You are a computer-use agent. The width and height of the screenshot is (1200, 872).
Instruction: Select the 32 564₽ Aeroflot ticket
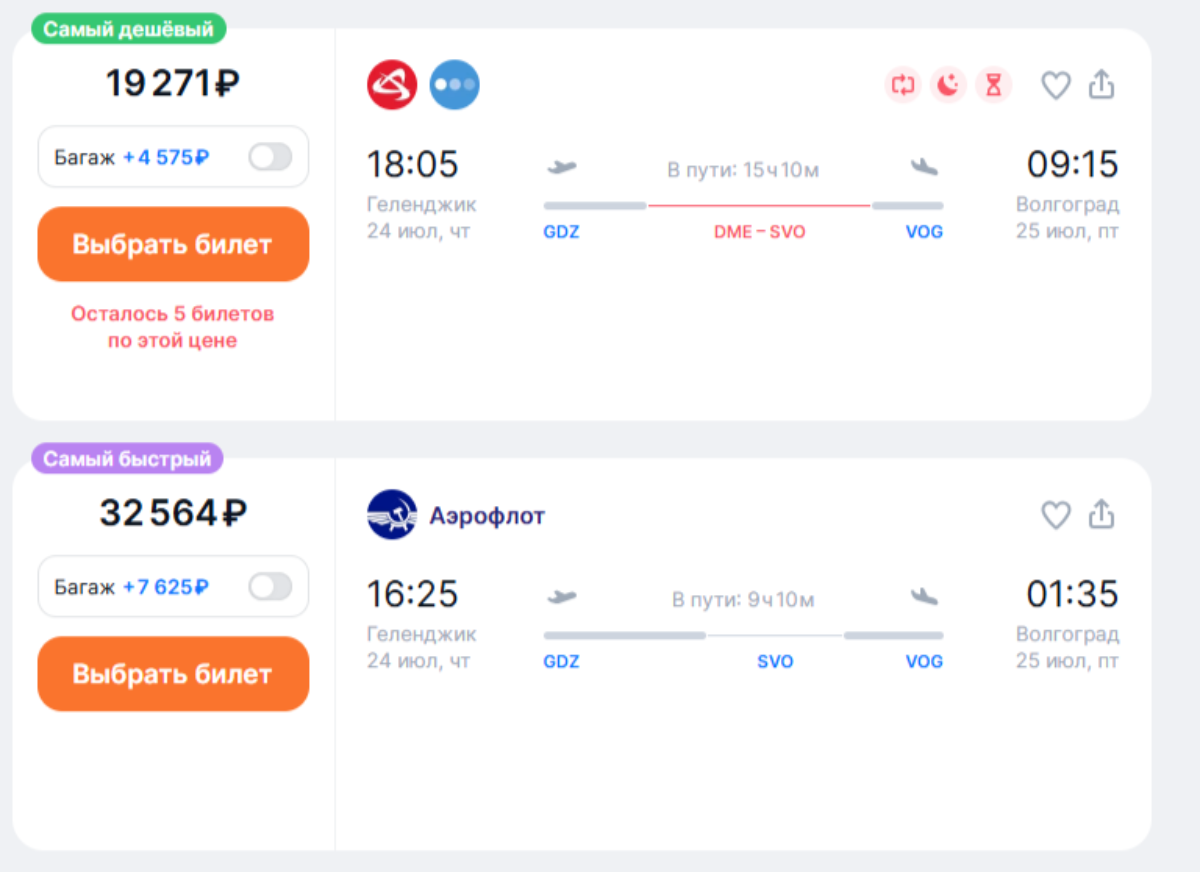tap(173, 674)
